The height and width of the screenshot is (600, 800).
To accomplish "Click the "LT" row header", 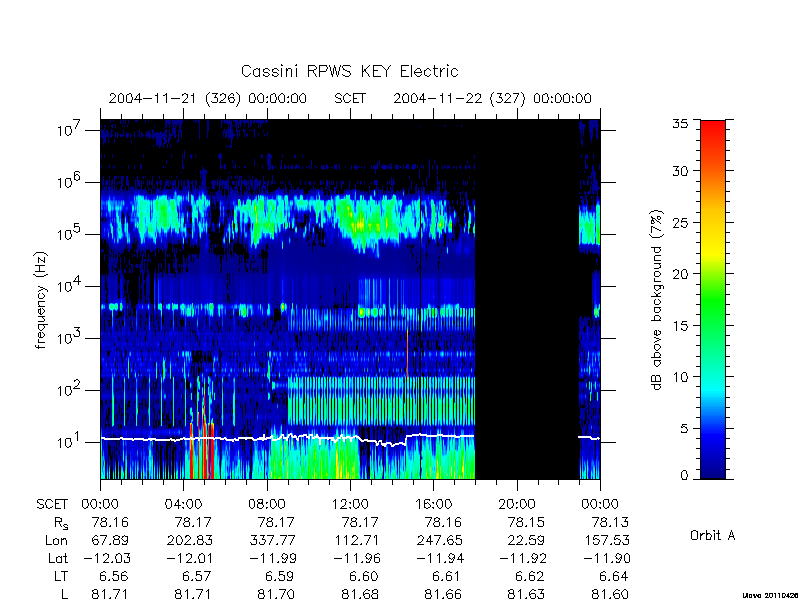I will tap(60, 576).
